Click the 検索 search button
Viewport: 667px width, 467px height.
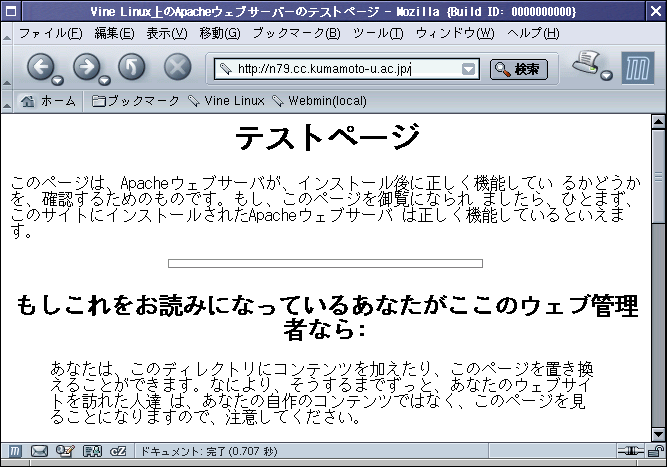(519, 69)
